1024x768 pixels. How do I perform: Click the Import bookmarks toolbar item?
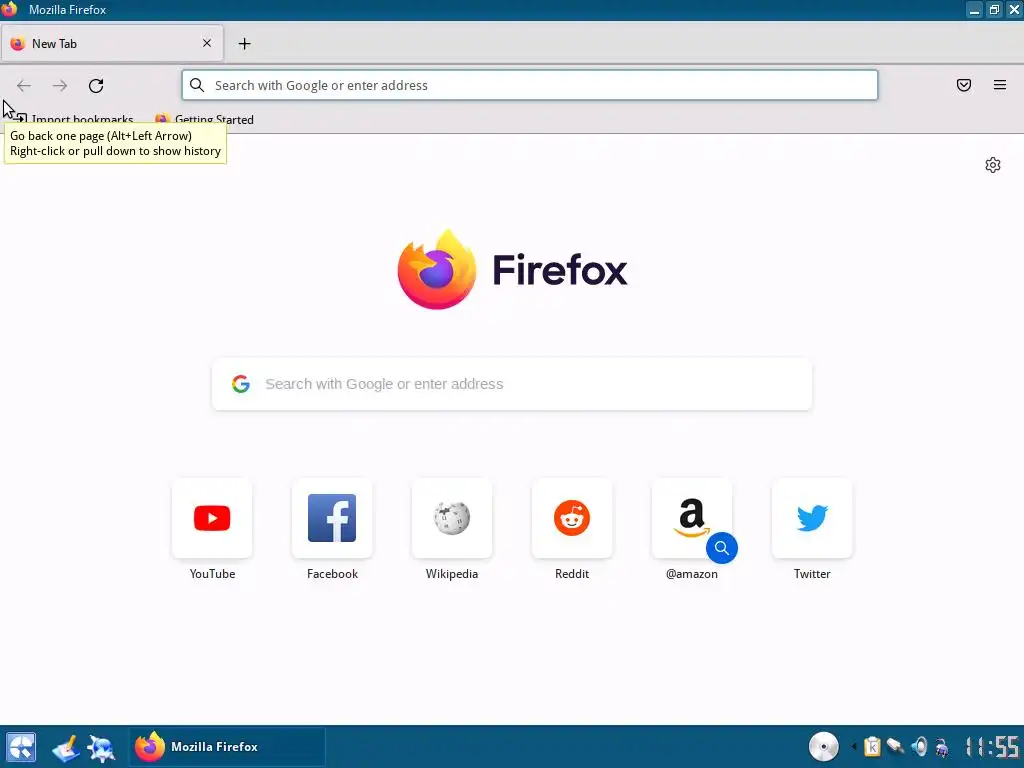pyautogui.click(x=74, y=120)
